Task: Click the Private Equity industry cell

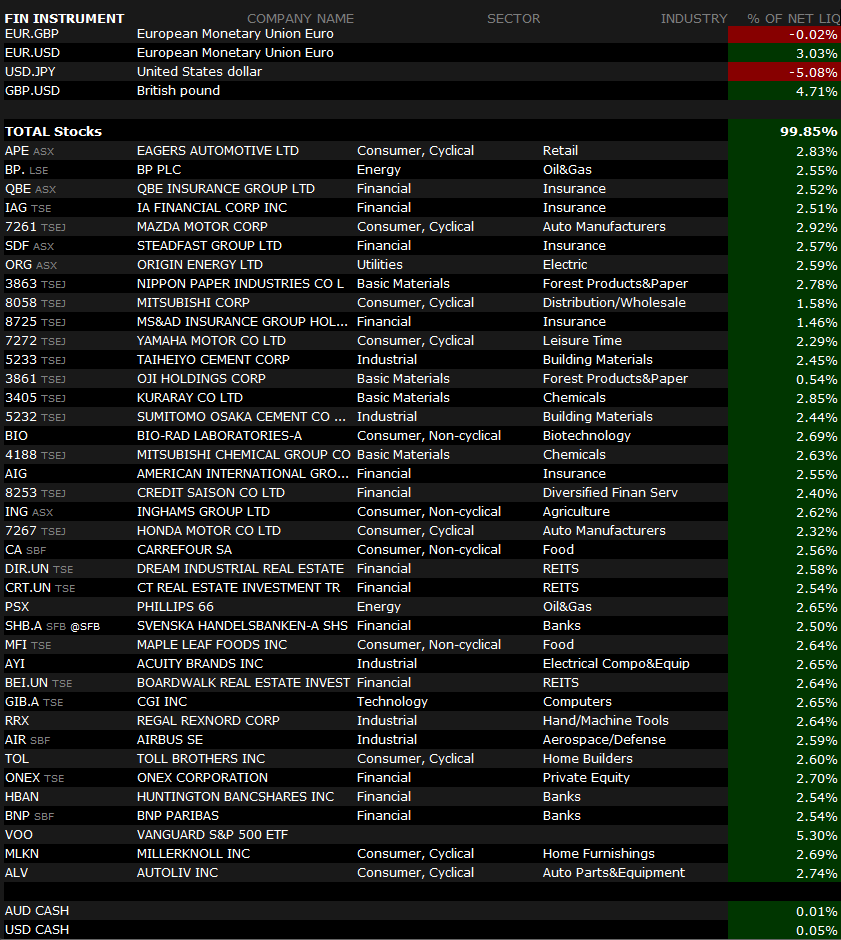Action: click(586, 778)
